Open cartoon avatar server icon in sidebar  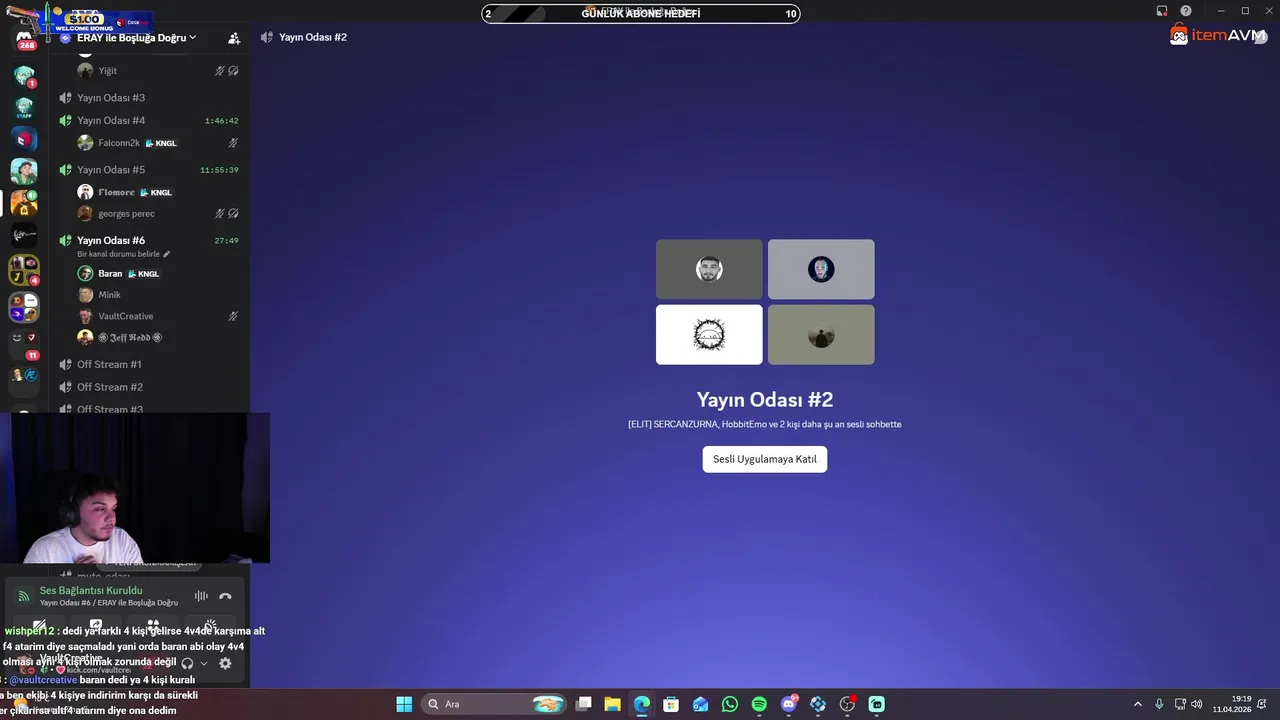[x=24, y=171]
